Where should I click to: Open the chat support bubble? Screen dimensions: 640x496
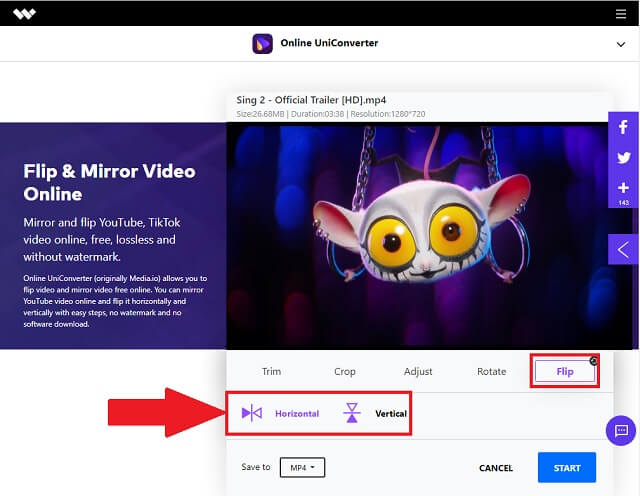coord(621,430)
